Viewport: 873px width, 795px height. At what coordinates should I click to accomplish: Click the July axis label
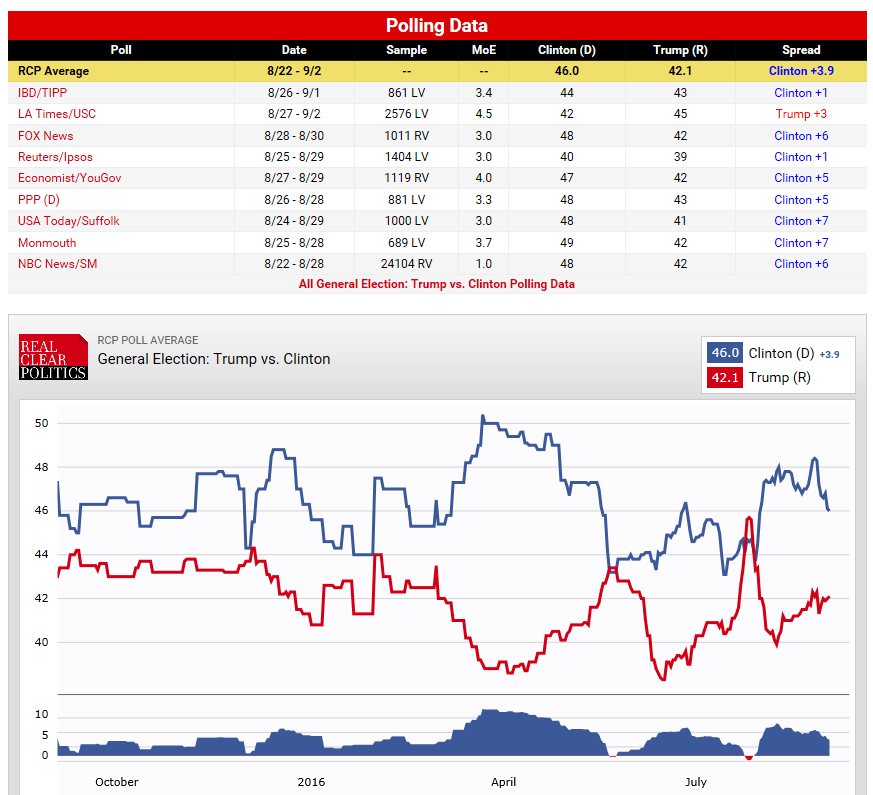(696, 782)
